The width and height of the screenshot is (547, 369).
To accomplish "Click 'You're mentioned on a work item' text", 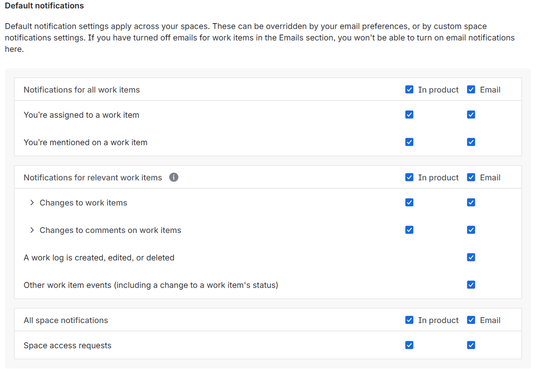I will point(85,142).
